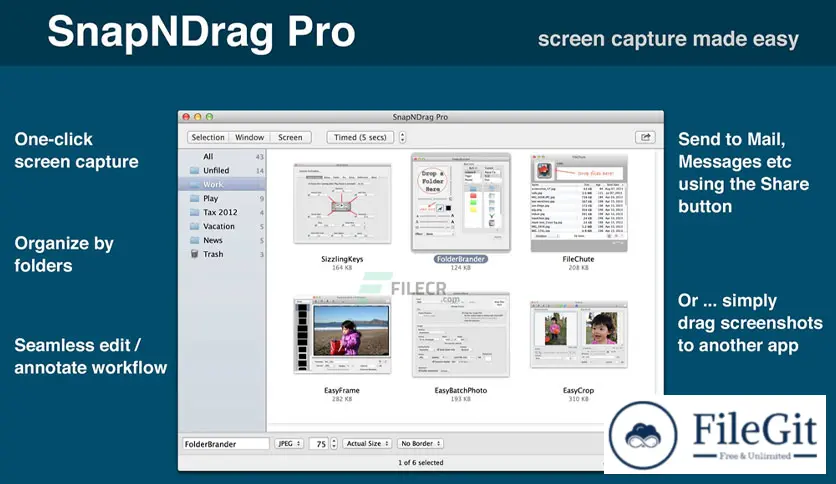Select the FolderBrander screenshot thumbnail
This screenshot has width=836, height=484.
coord(461,203)
